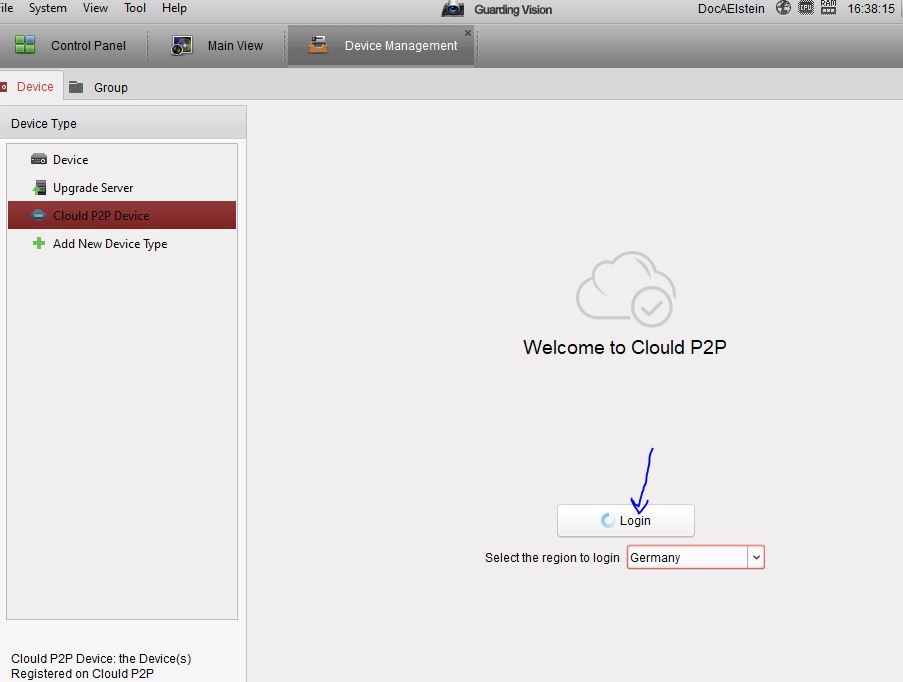Screen dimensions: 903x682
Task: Click the Main View camera icon
Action: click(182, 46)
